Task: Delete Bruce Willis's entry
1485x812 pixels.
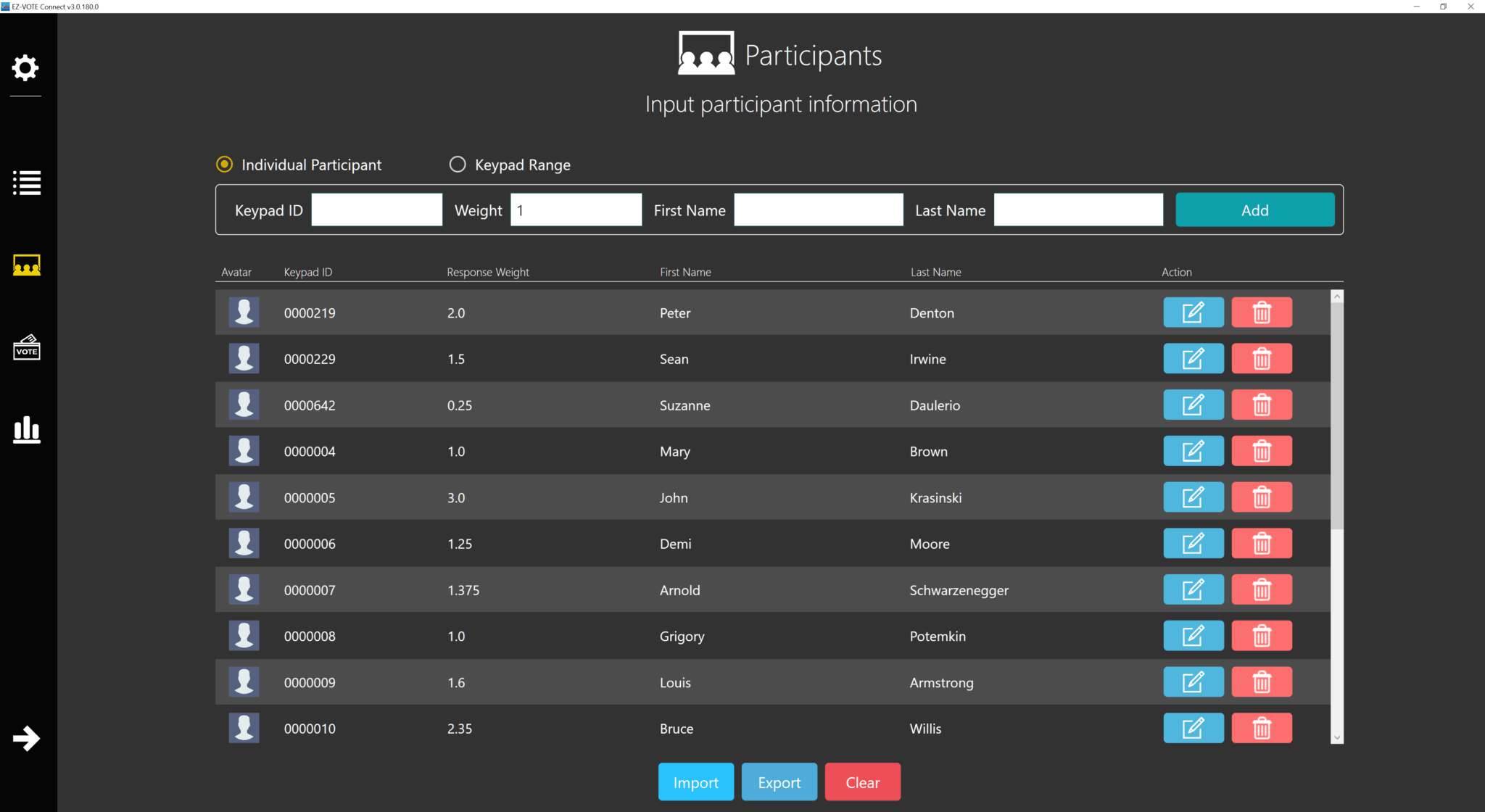Action: tap(1262, 728)
